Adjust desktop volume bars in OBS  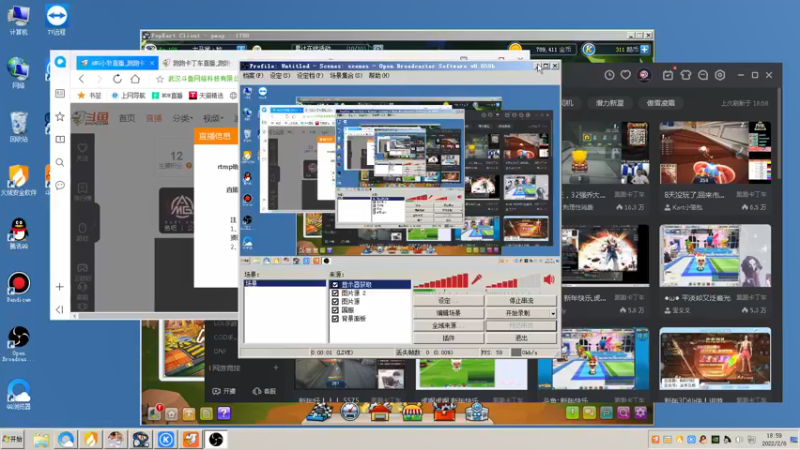pyautogui.click(x=513, y=281)
